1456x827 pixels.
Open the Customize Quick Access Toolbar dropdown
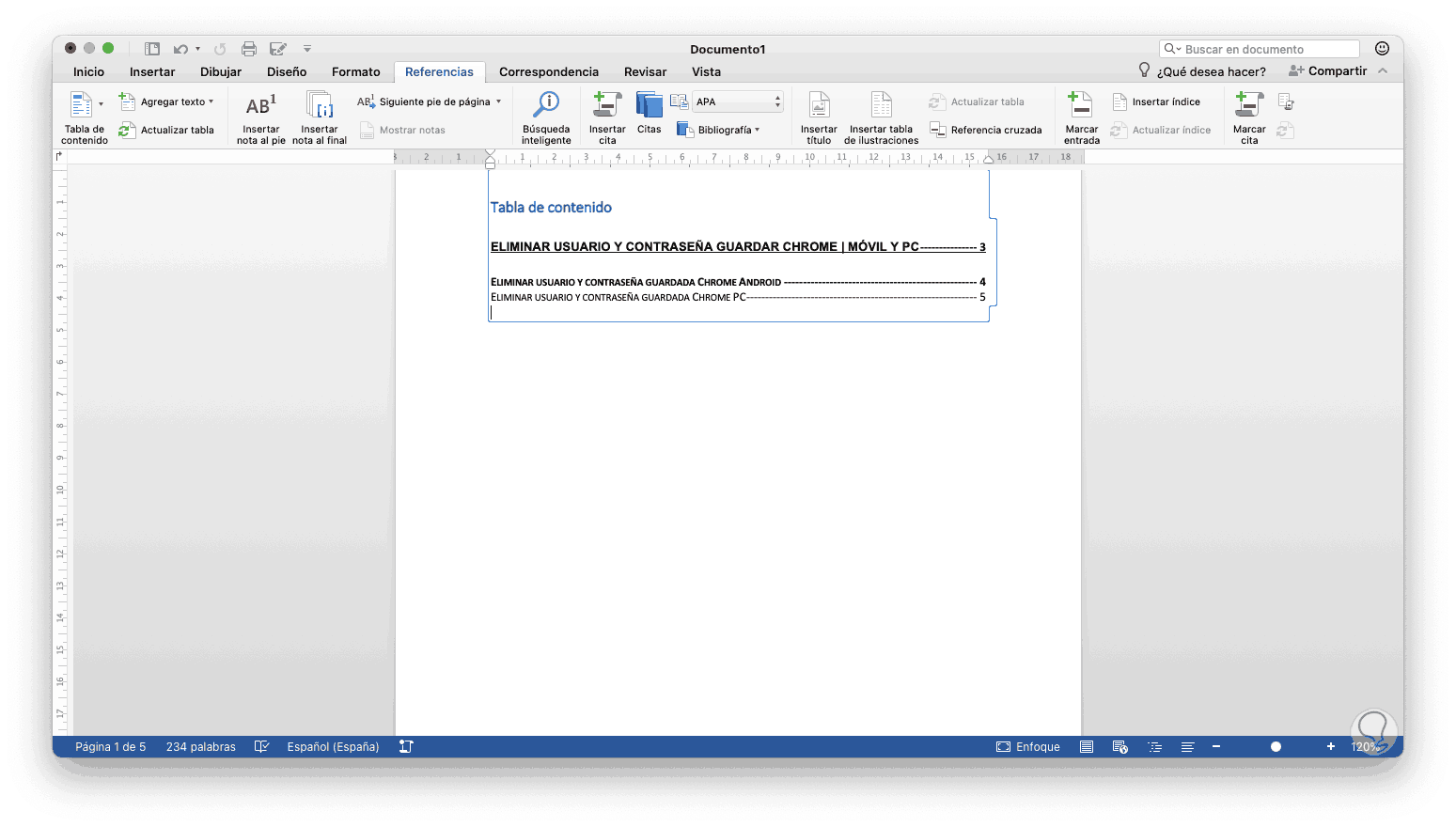click(x=307, y=49)
